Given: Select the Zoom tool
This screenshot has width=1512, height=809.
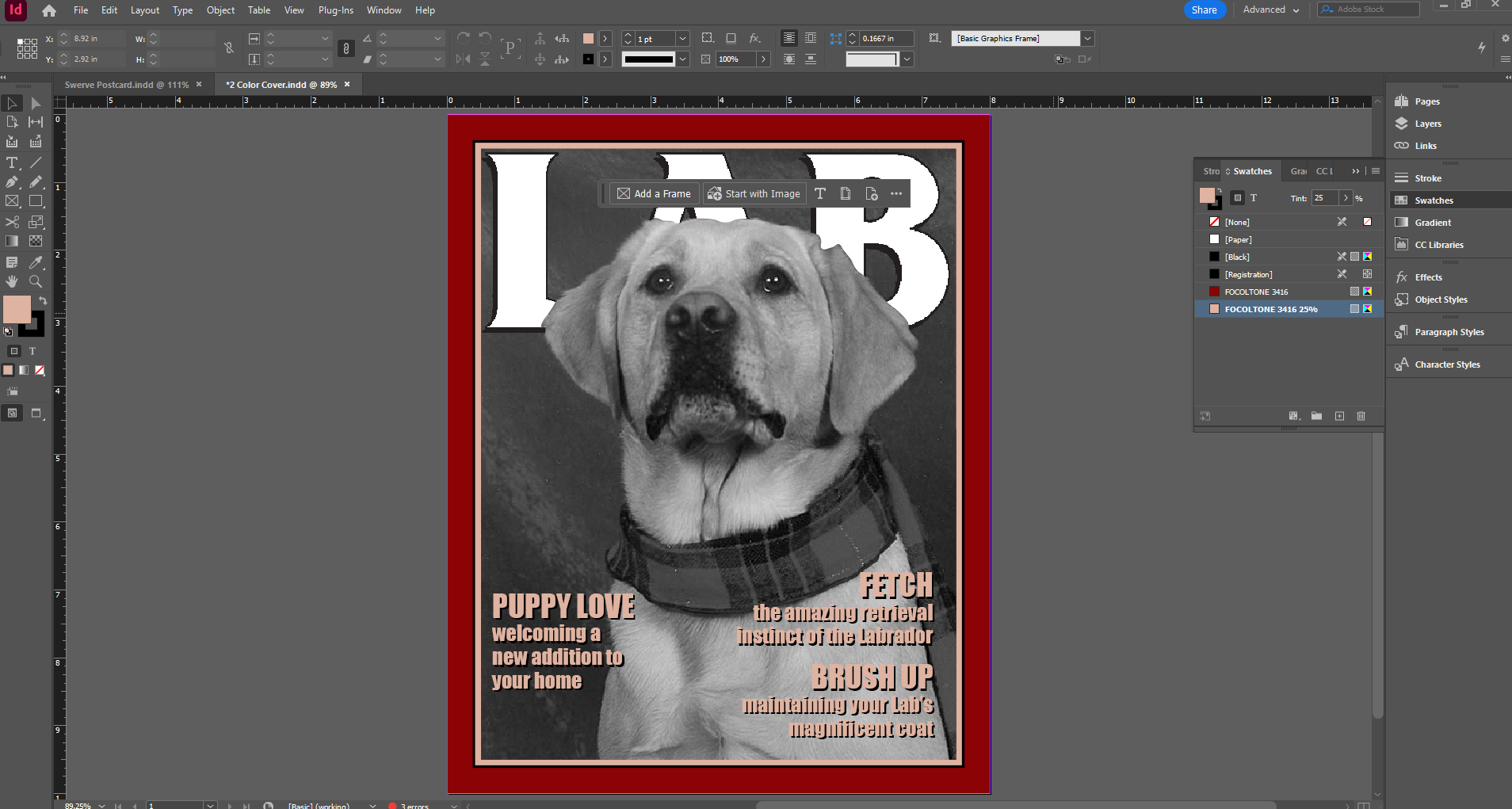Looking at the screenshot, I should point(35,281).
